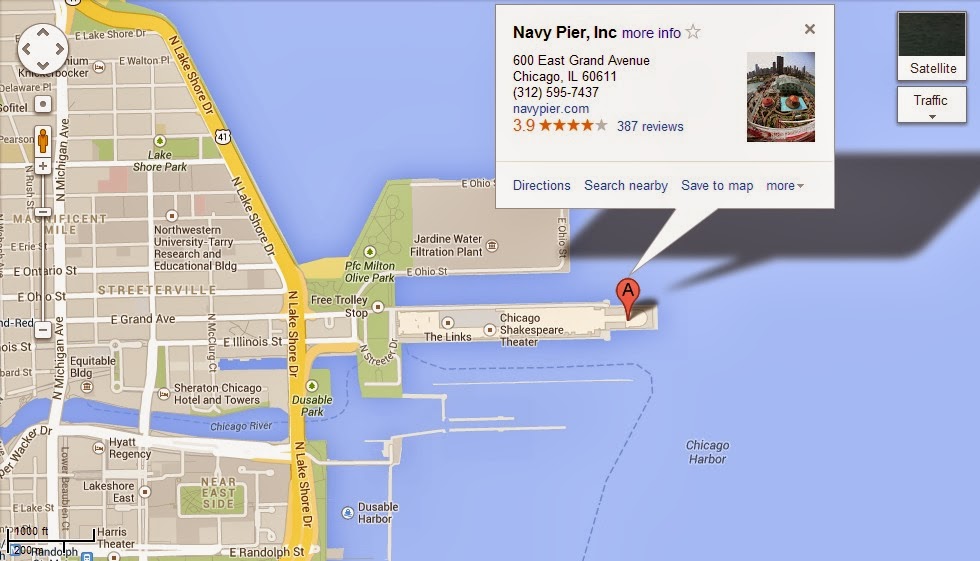
Task: Click the red marker A pin
Action: pos(628,299)
